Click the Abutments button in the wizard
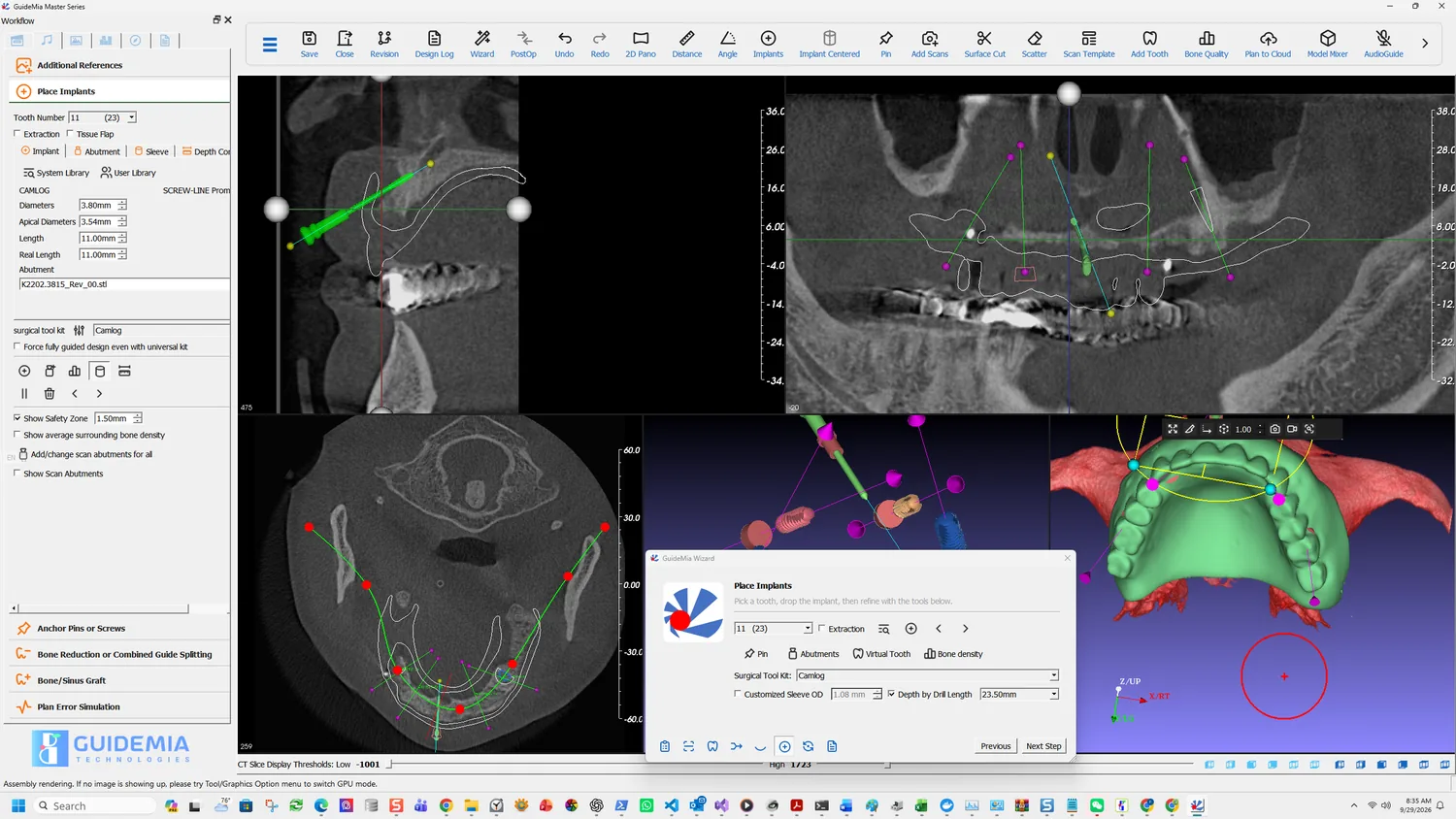1456x819 pixels. [x=813, y=654]
